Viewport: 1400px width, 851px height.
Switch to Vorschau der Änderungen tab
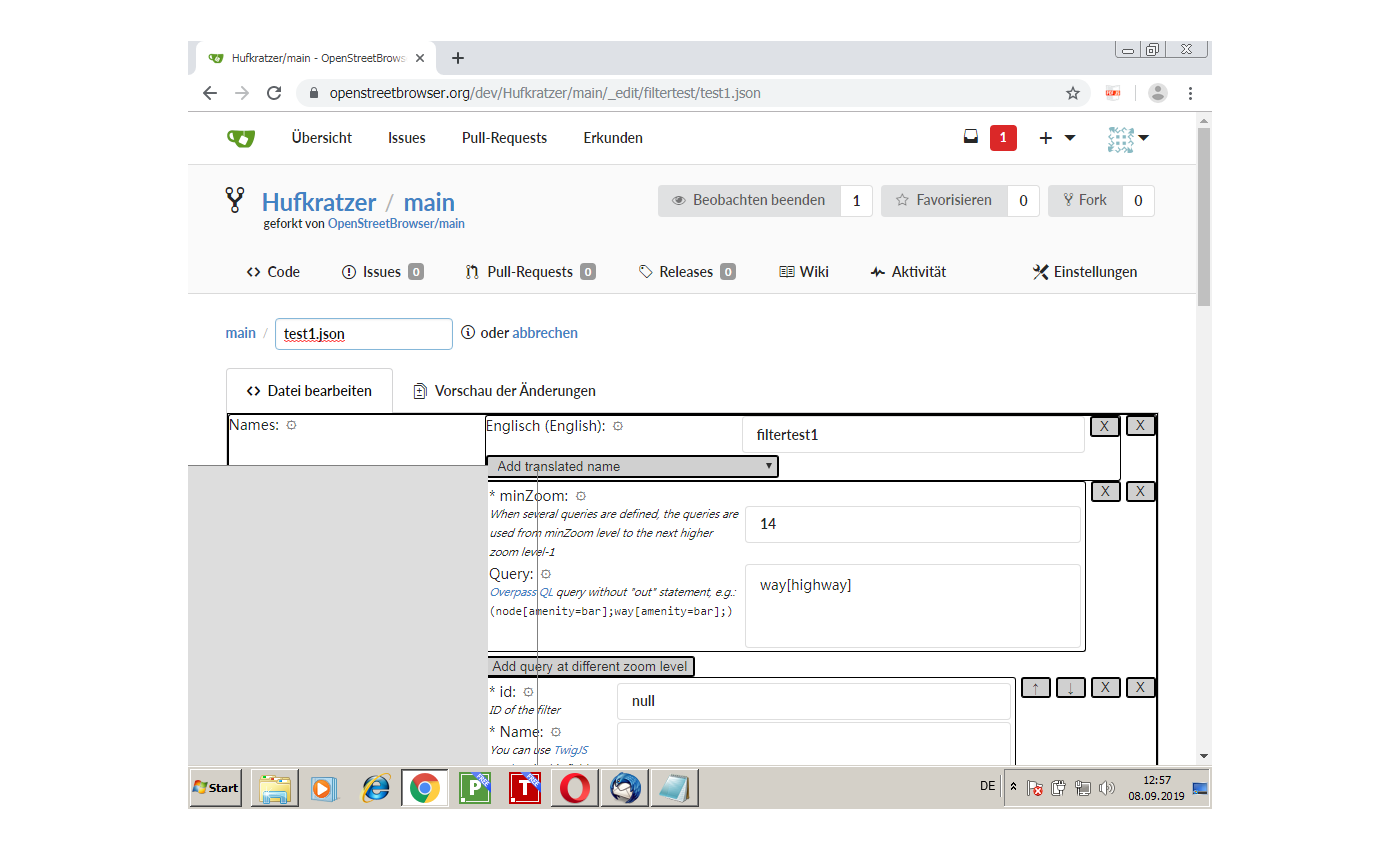click(504, 391)
